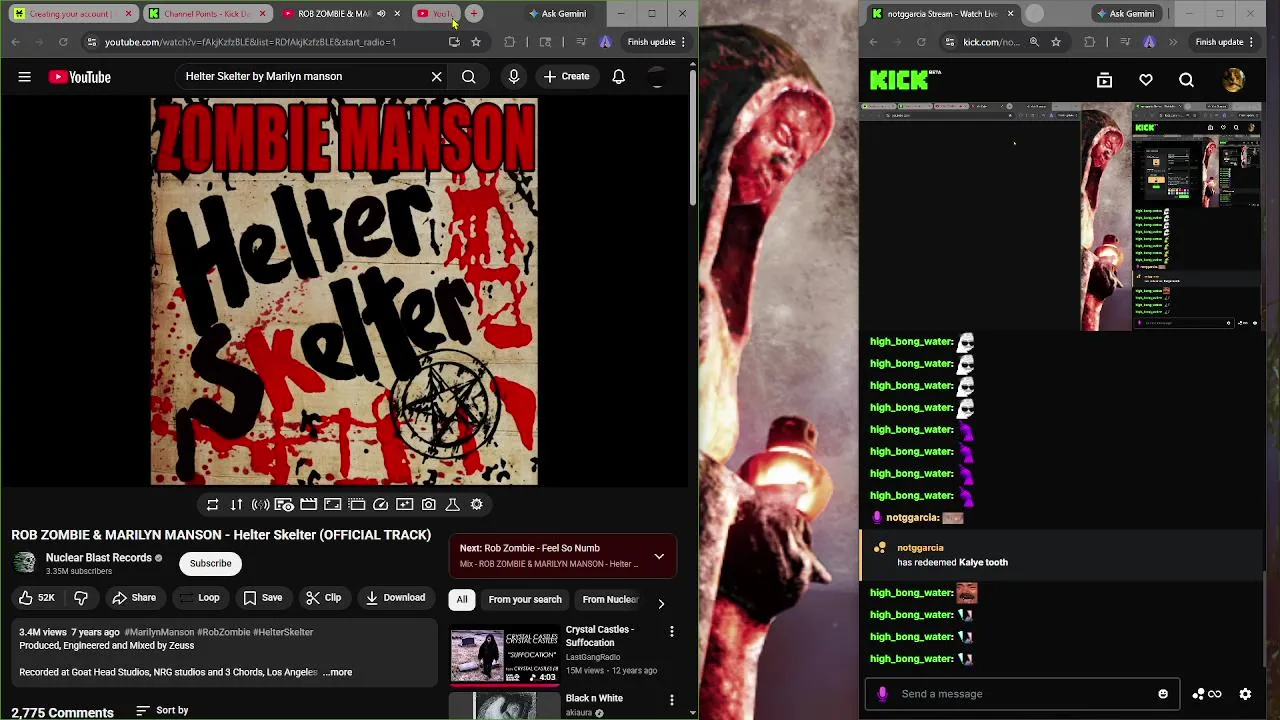The width and height of the screenshot is (1280, 720).
Task: Like the video showing 52K likes
Action: pyautogui.click(x=37, y=598)
